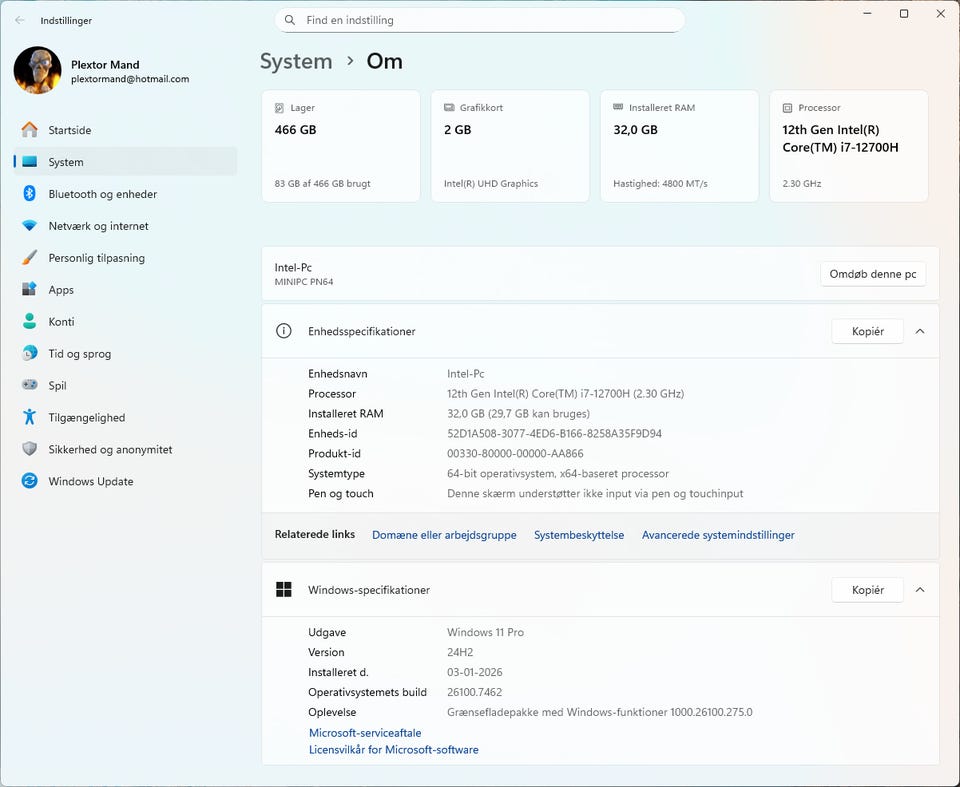Click the Find en indstilling search field

pyautogui.click(x=479, y=20)
